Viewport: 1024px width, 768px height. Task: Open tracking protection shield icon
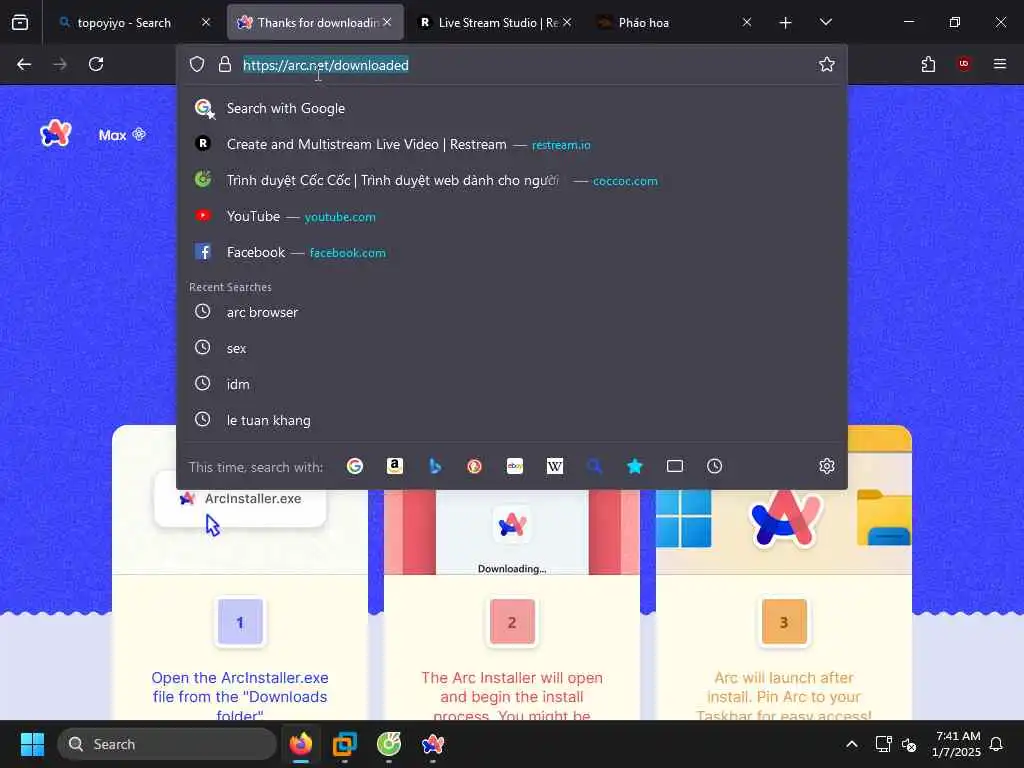pyautogui.click(x=197, y=64)
